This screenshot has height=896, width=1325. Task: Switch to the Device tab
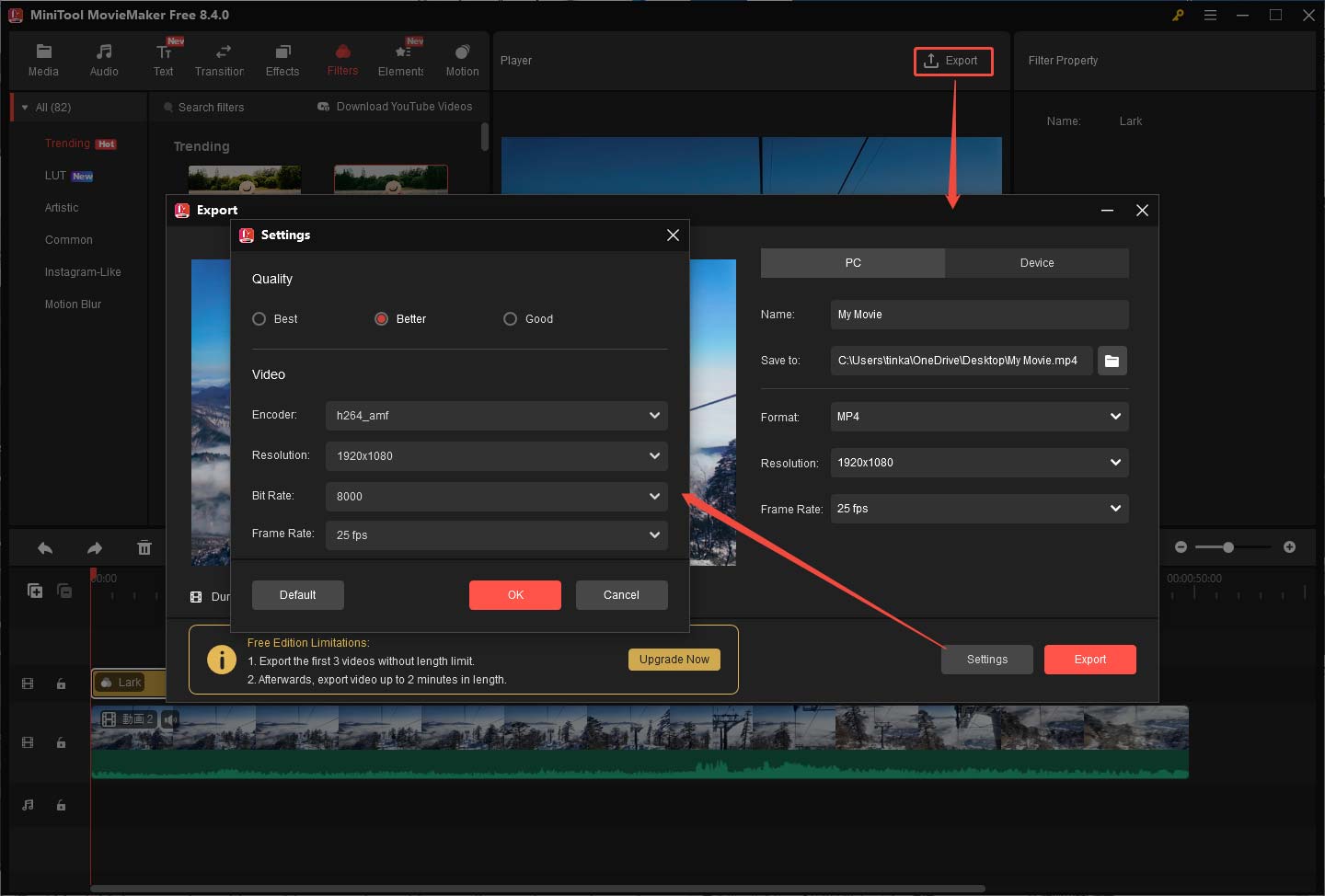point(1036,263)
